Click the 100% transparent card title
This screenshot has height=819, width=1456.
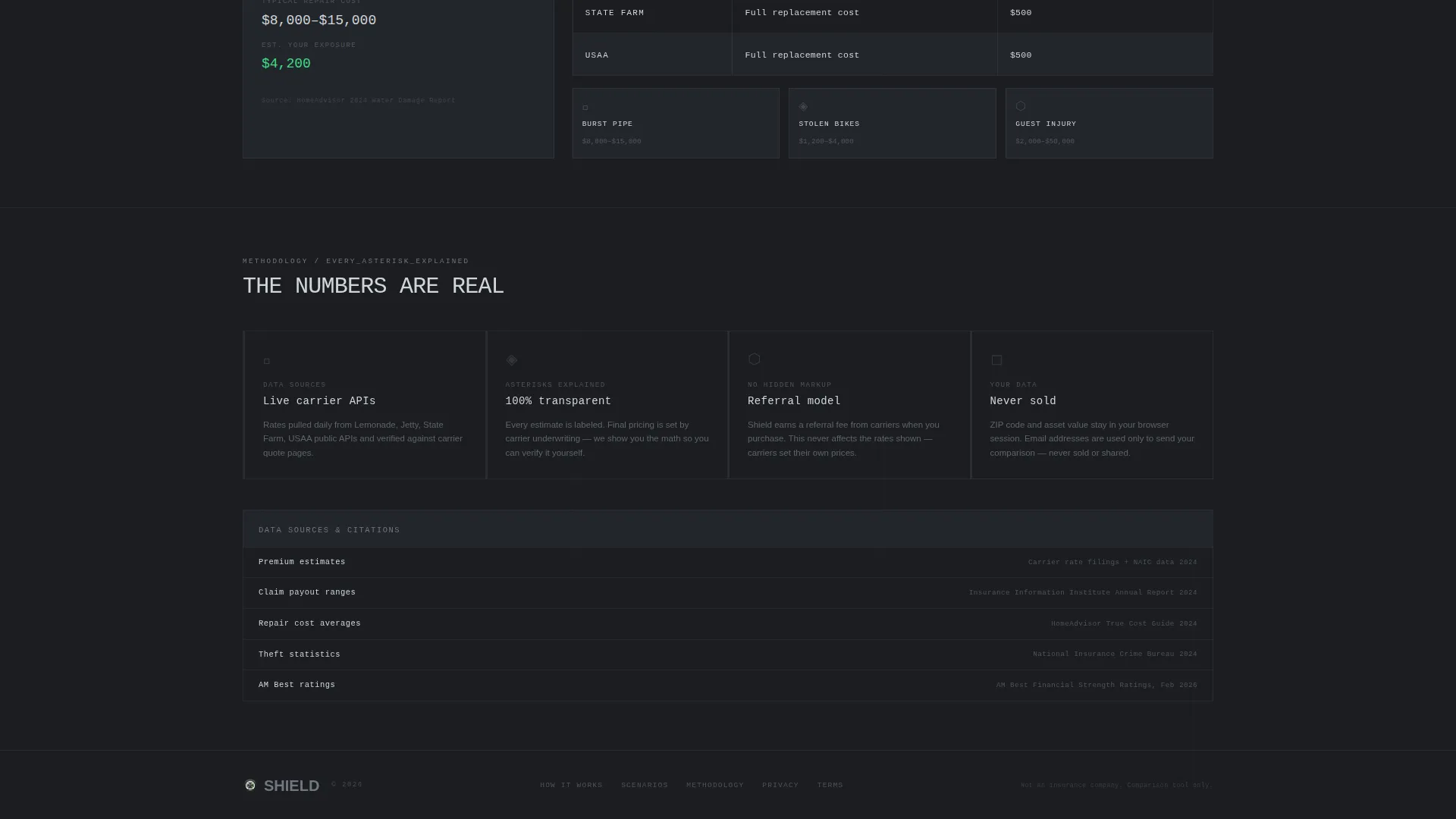click(558, 401)
